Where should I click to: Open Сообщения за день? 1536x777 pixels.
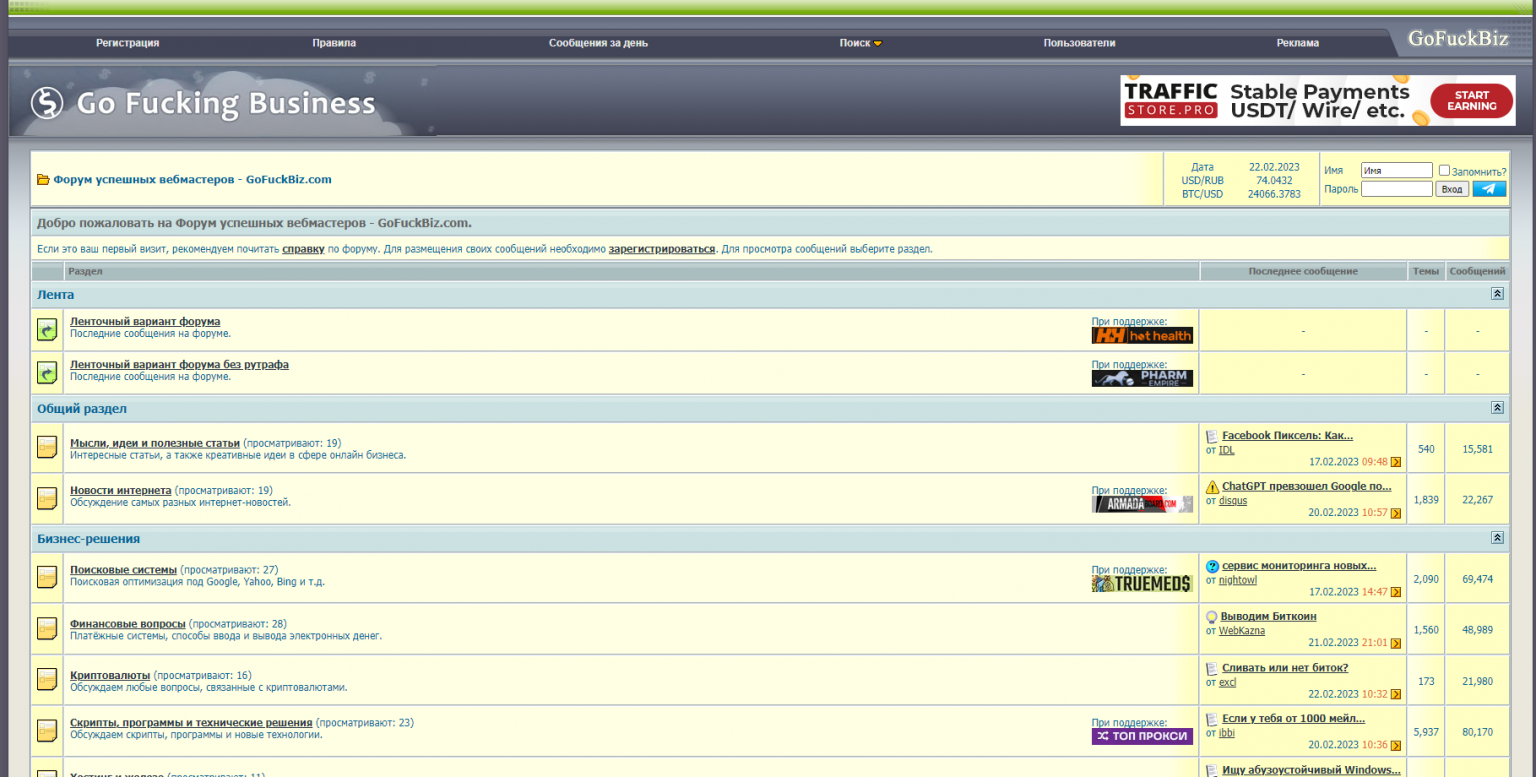pyautogui.click(x=598, y=43)
